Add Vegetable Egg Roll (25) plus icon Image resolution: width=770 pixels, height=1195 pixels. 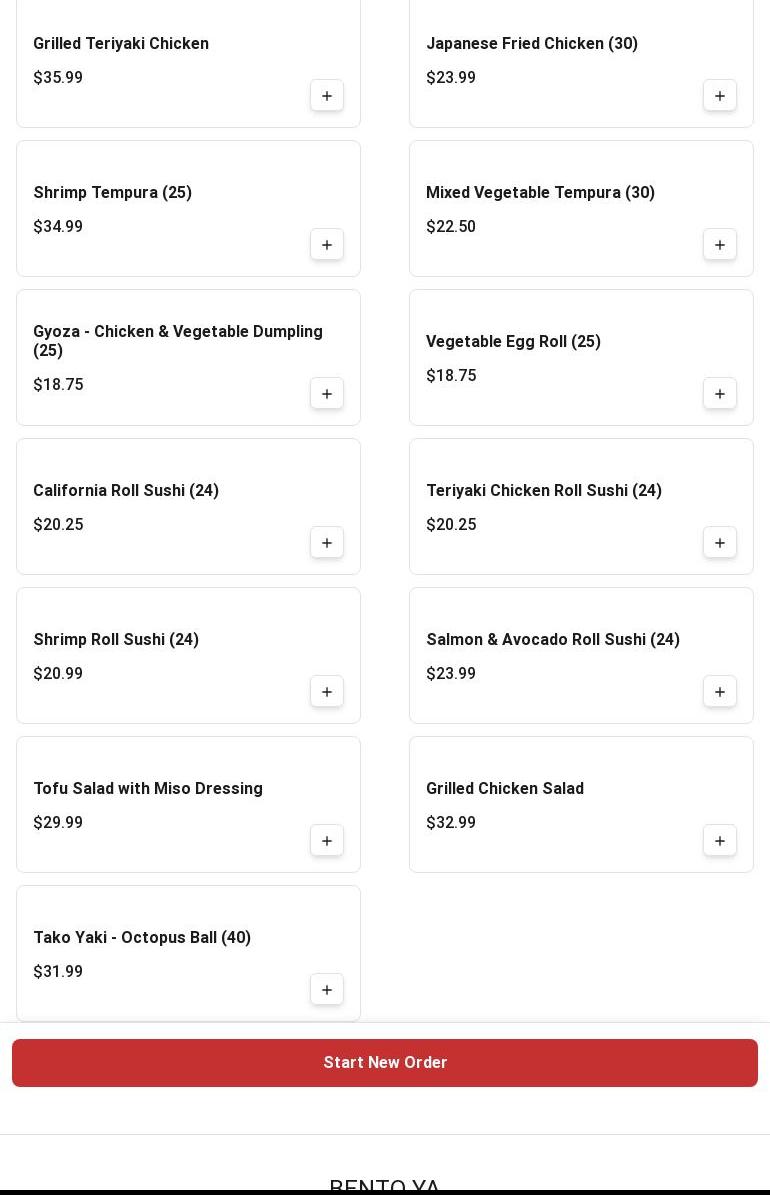[719, 393]
